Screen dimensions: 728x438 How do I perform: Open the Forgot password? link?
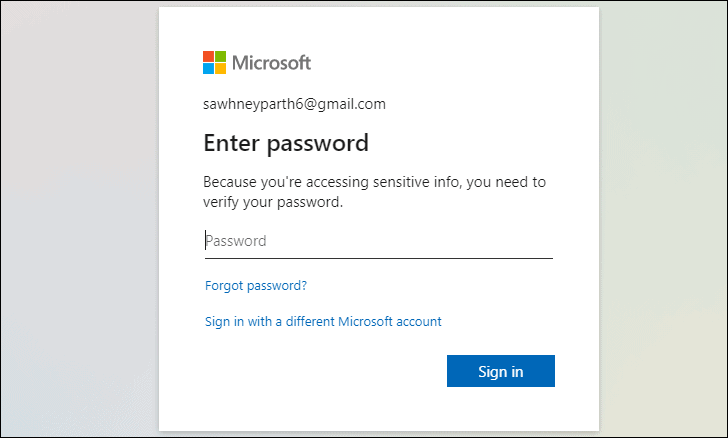256,286
